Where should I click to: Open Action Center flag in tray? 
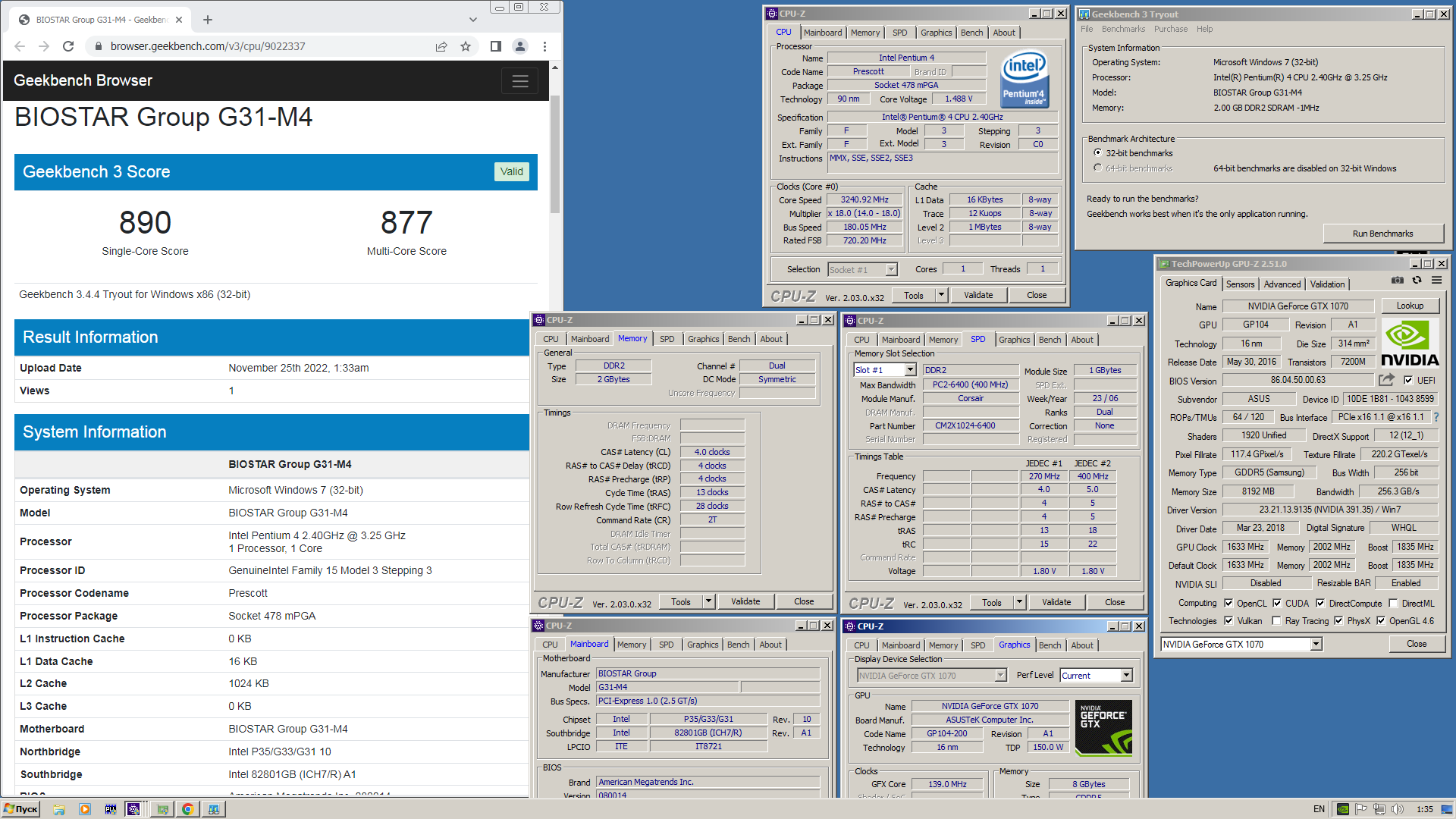point(1361,809)
